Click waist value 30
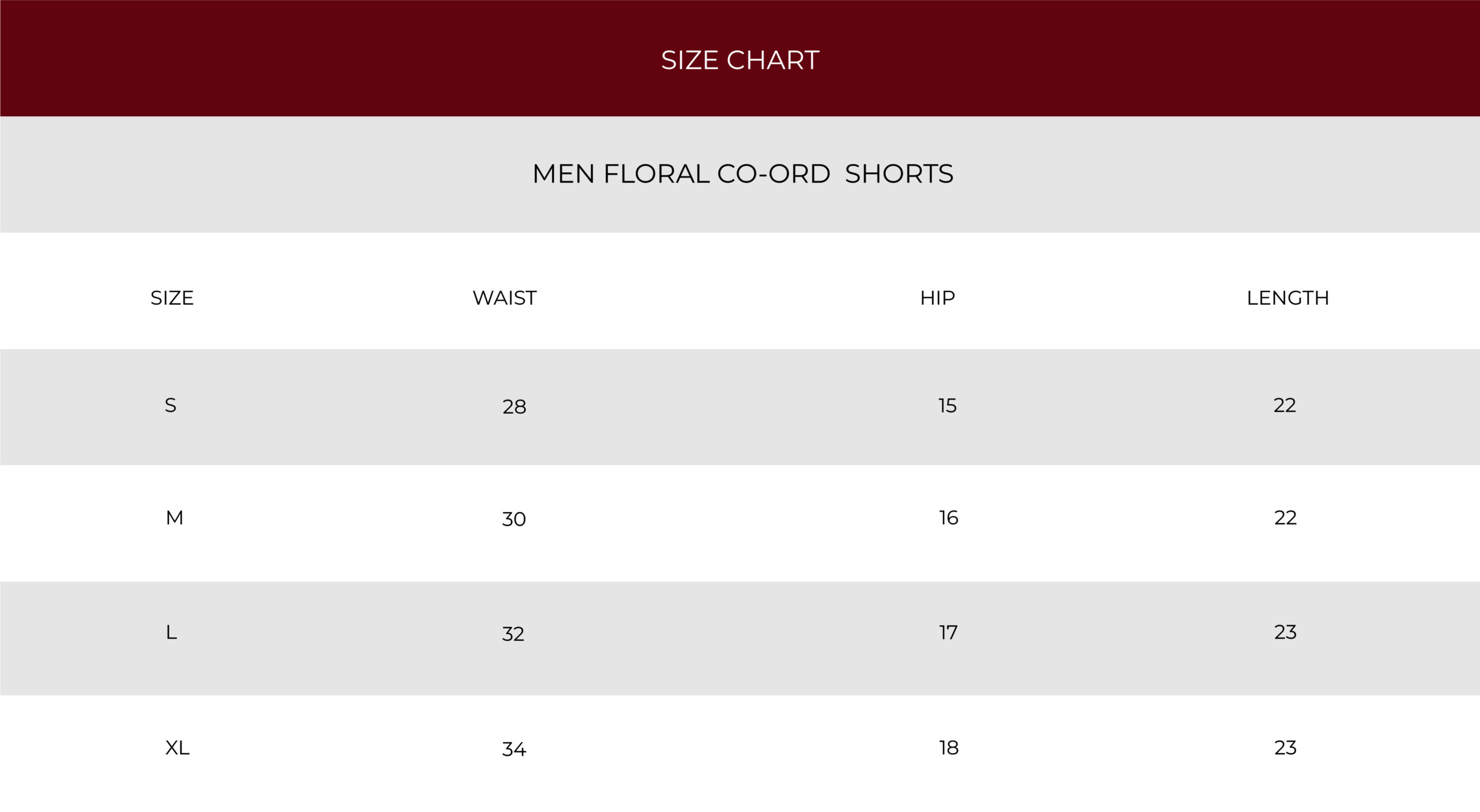The image size is (1480, 812). [513, 519]
